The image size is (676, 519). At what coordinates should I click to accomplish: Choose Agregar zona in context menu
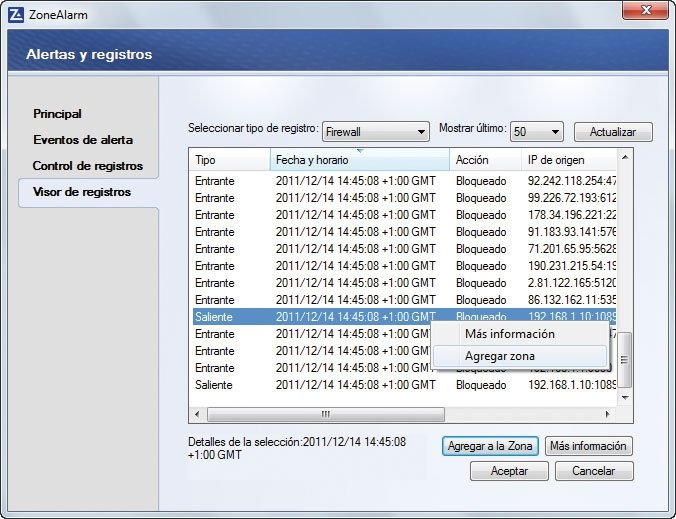pos(520,356)
